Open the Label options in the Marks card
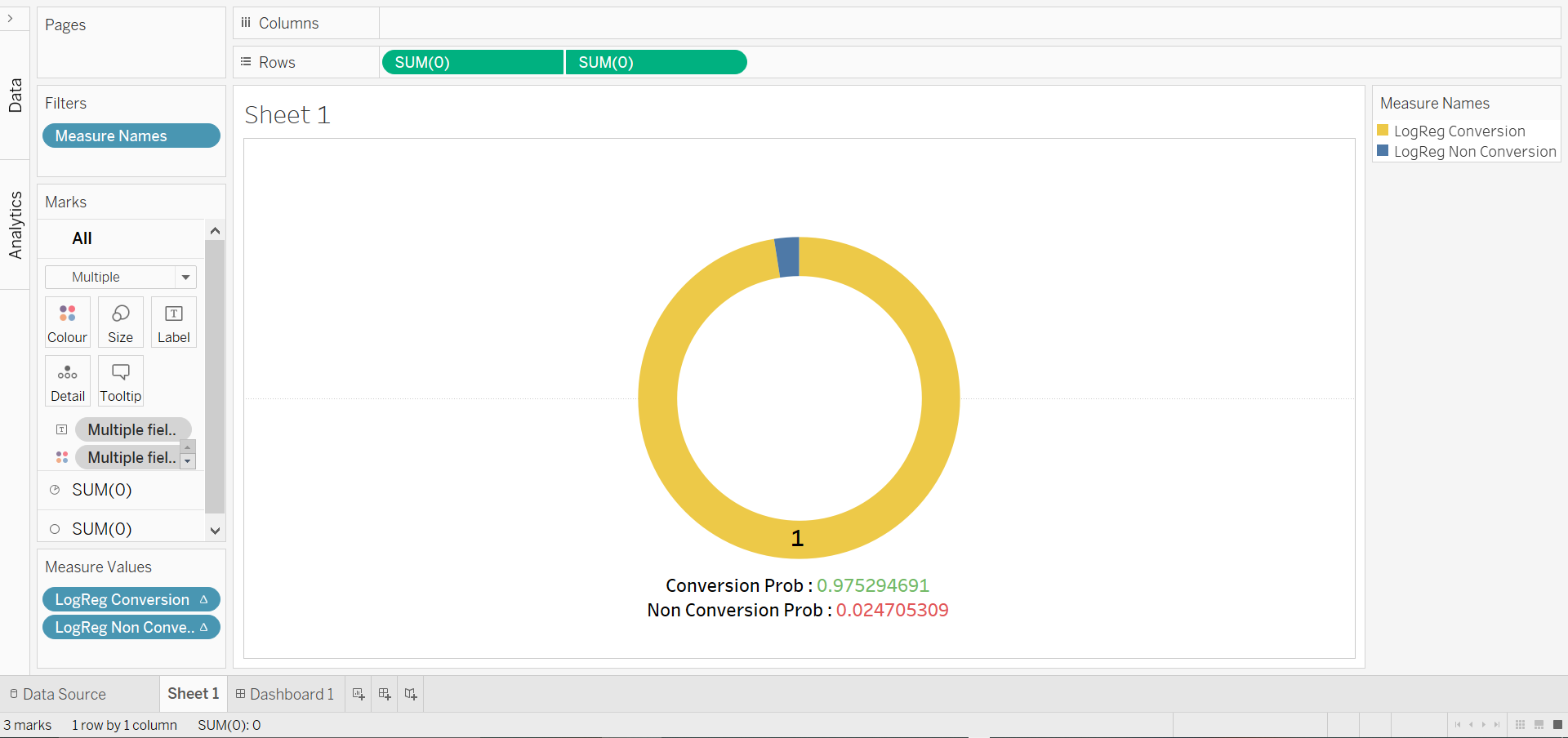 [173, 322]
